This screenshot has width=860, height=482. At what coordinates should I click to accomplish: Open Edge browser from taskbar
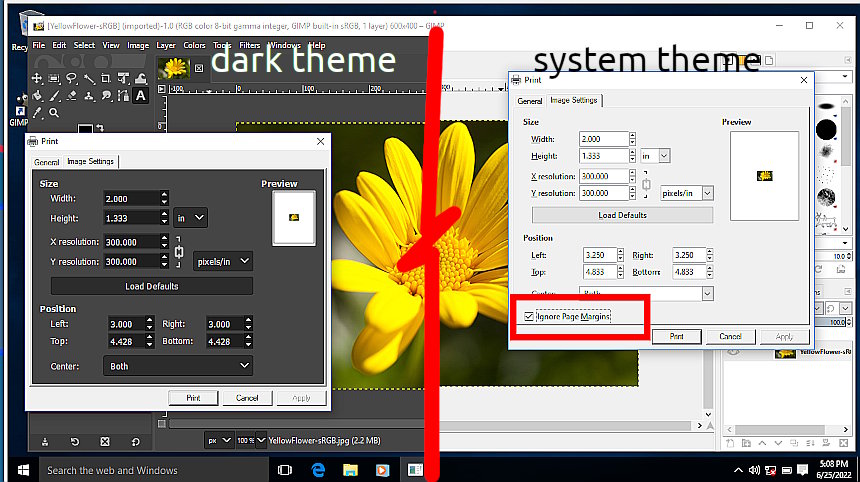[318, 470]
